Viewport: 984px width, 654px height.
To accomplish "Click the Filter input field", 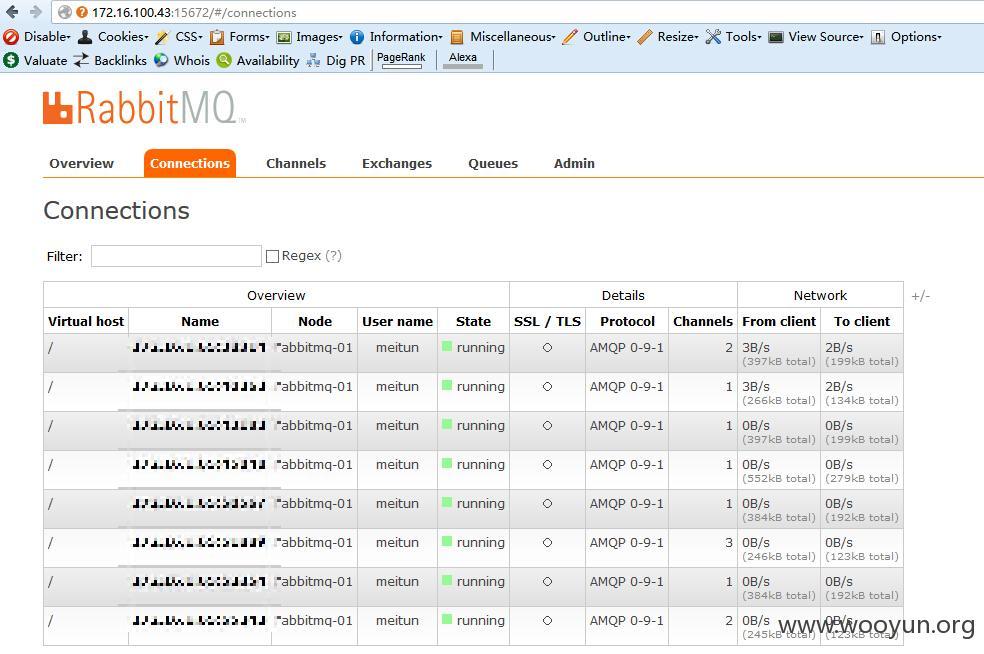I will click(176, 256).
